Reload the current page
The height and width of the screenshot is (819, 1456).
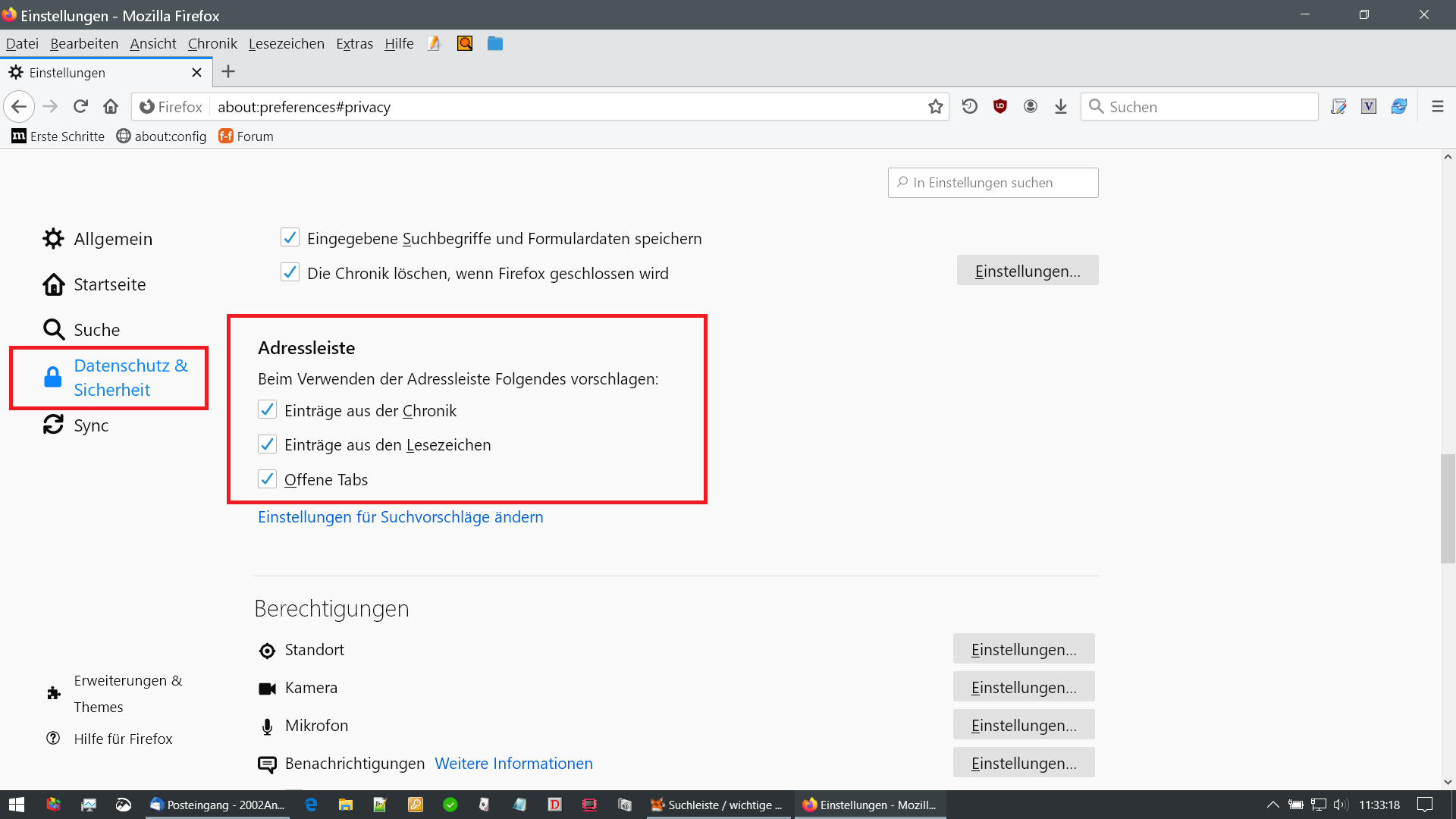(x=80, y=107)
